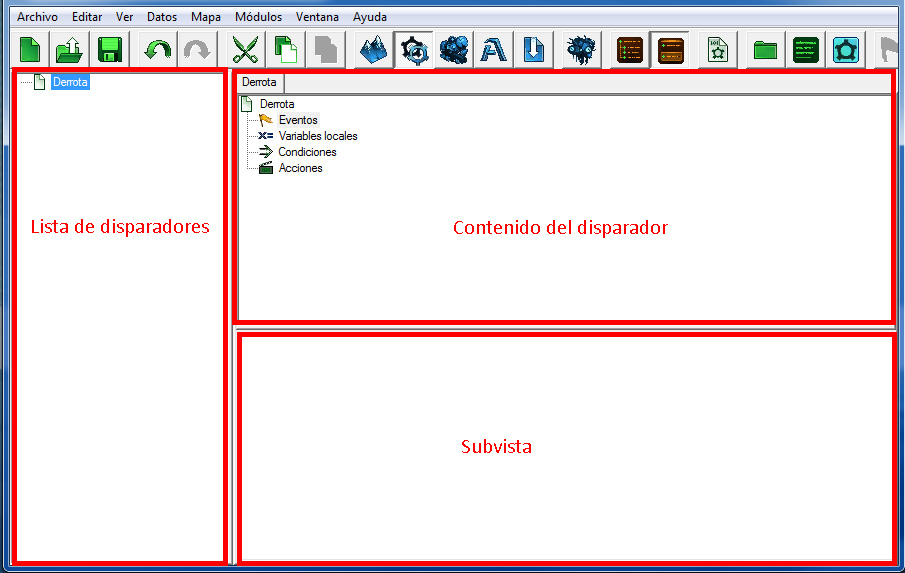Open the Ver menu
Image resolution: width=905 pixels, height=573 pixels.
(125, 17)
